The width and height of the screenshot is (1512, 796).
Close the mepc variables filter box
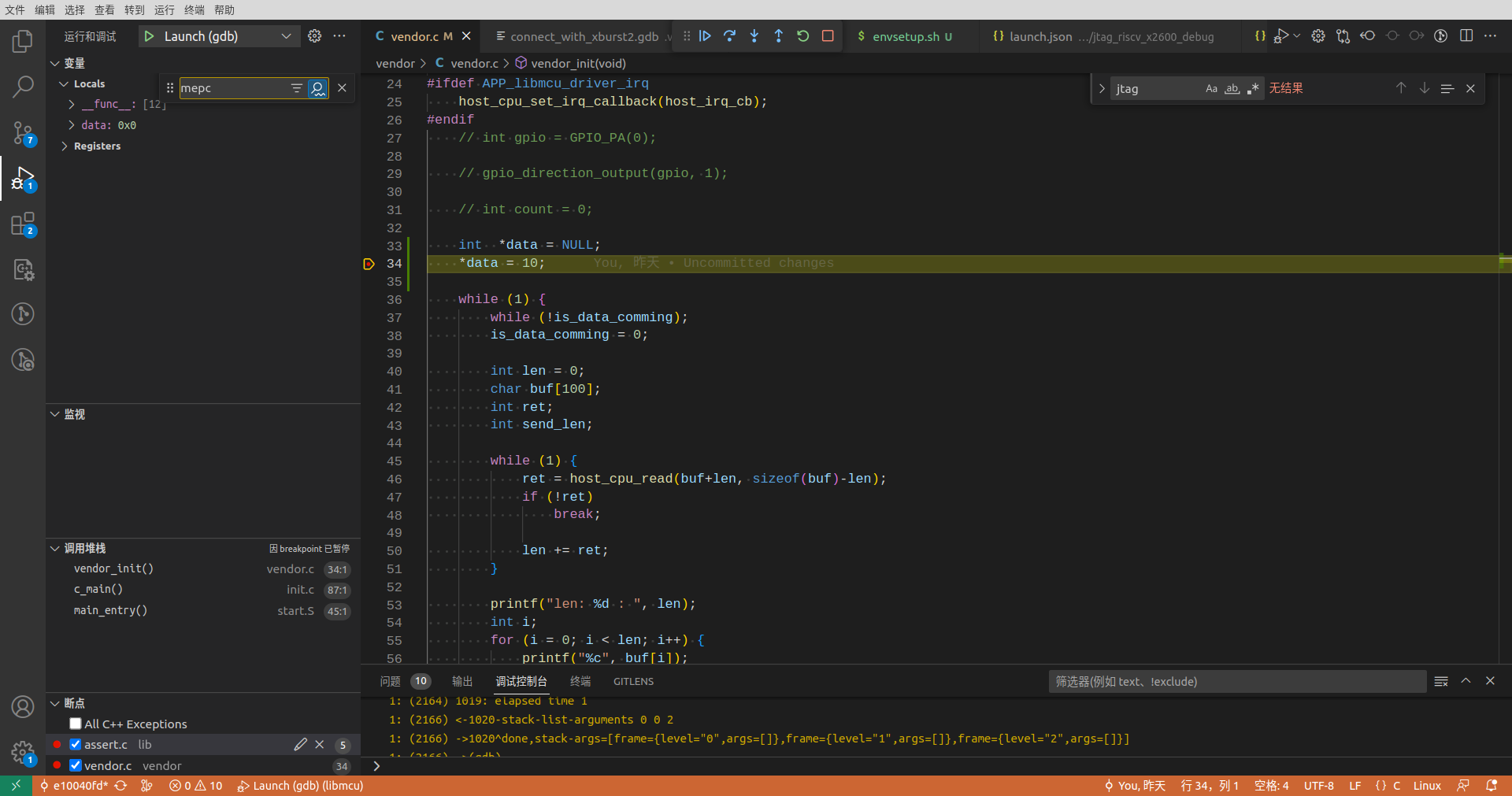[x=342, y=88]
